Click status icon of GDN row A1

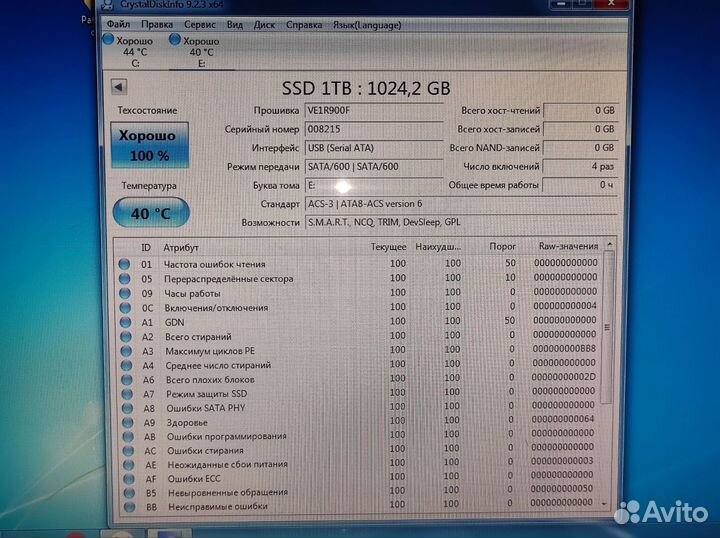(125, 322)
